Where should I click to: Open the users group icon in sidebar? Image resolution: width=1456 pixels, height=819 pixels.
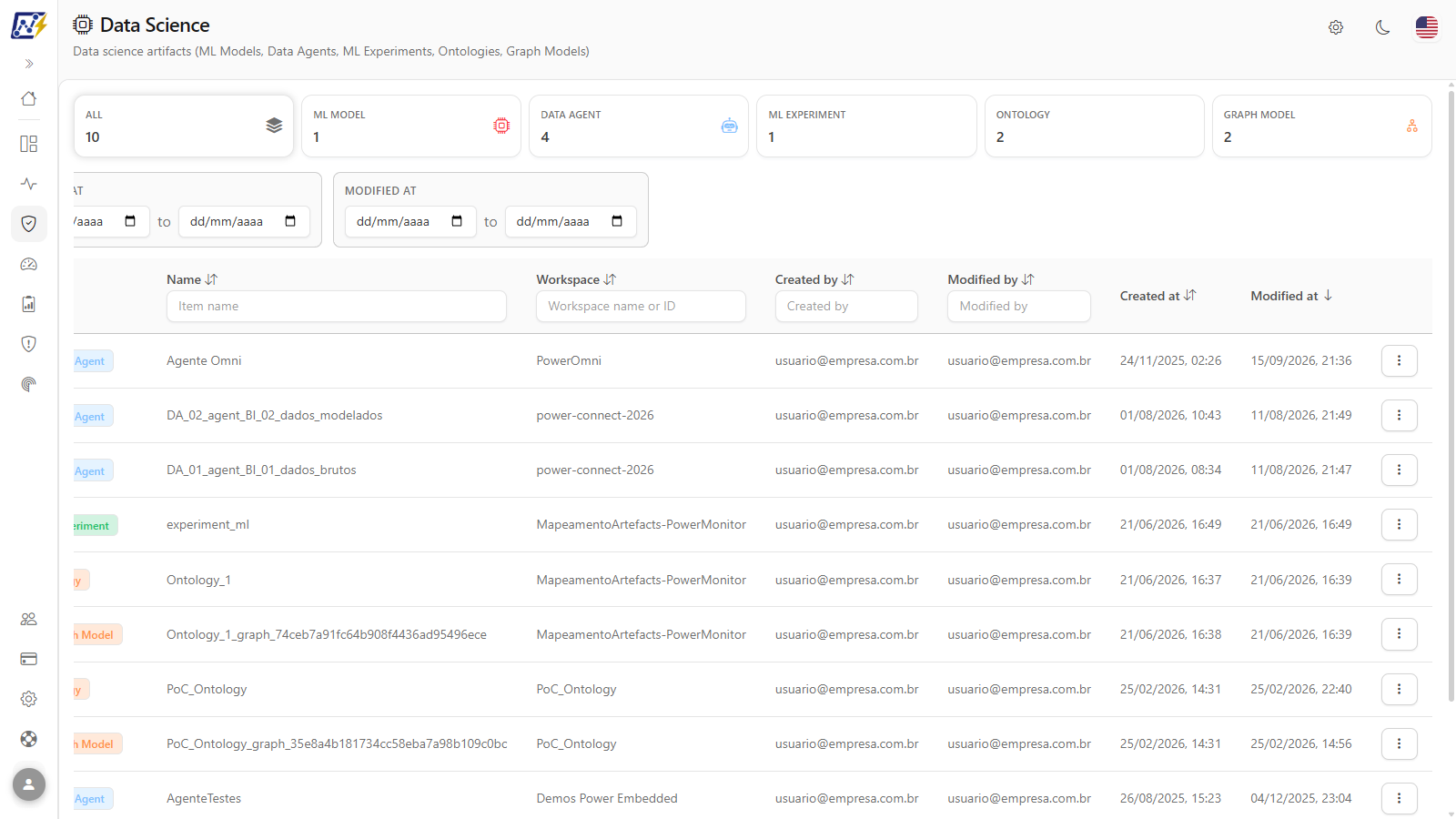point(29,619)
